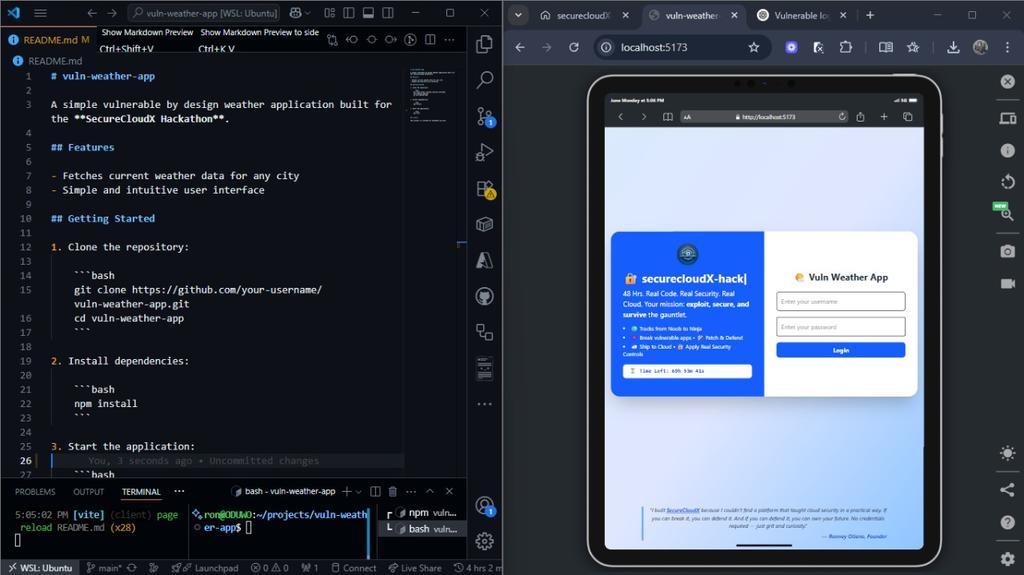Show more panel tabs ellipsis

179,491
